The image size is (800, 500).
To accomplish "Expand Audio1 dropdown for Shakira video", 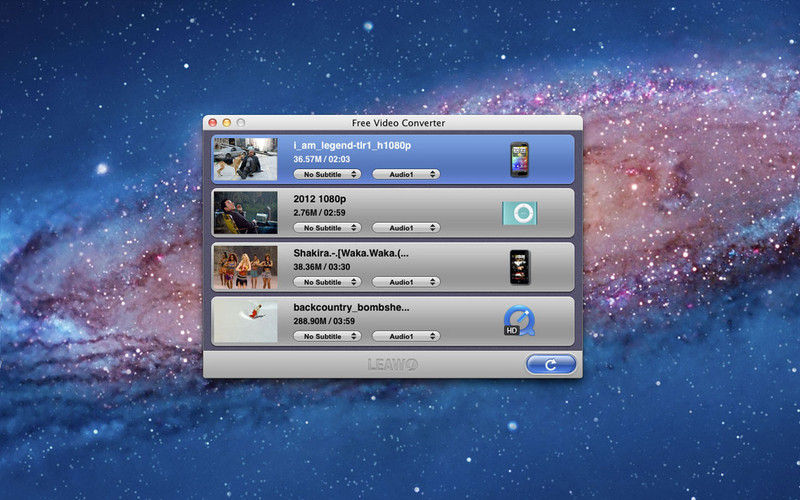I will (x=406, y=282).
